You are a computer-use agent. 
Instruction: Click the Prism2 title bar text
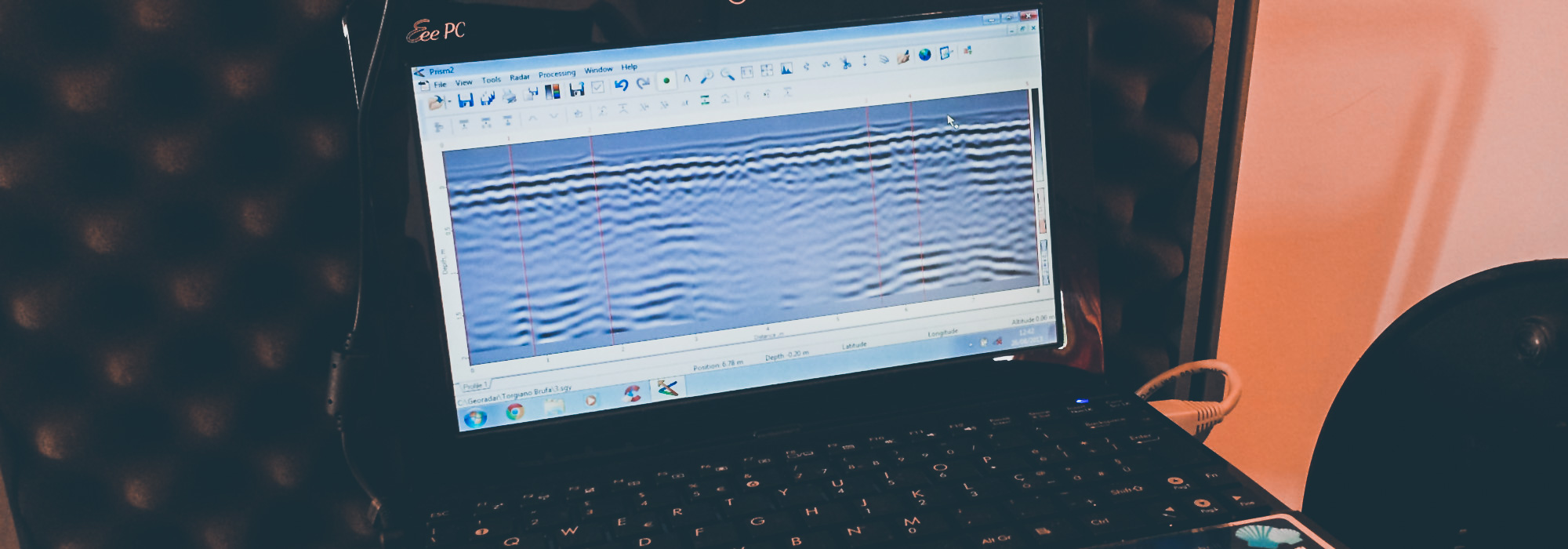[x=441, y=71]
